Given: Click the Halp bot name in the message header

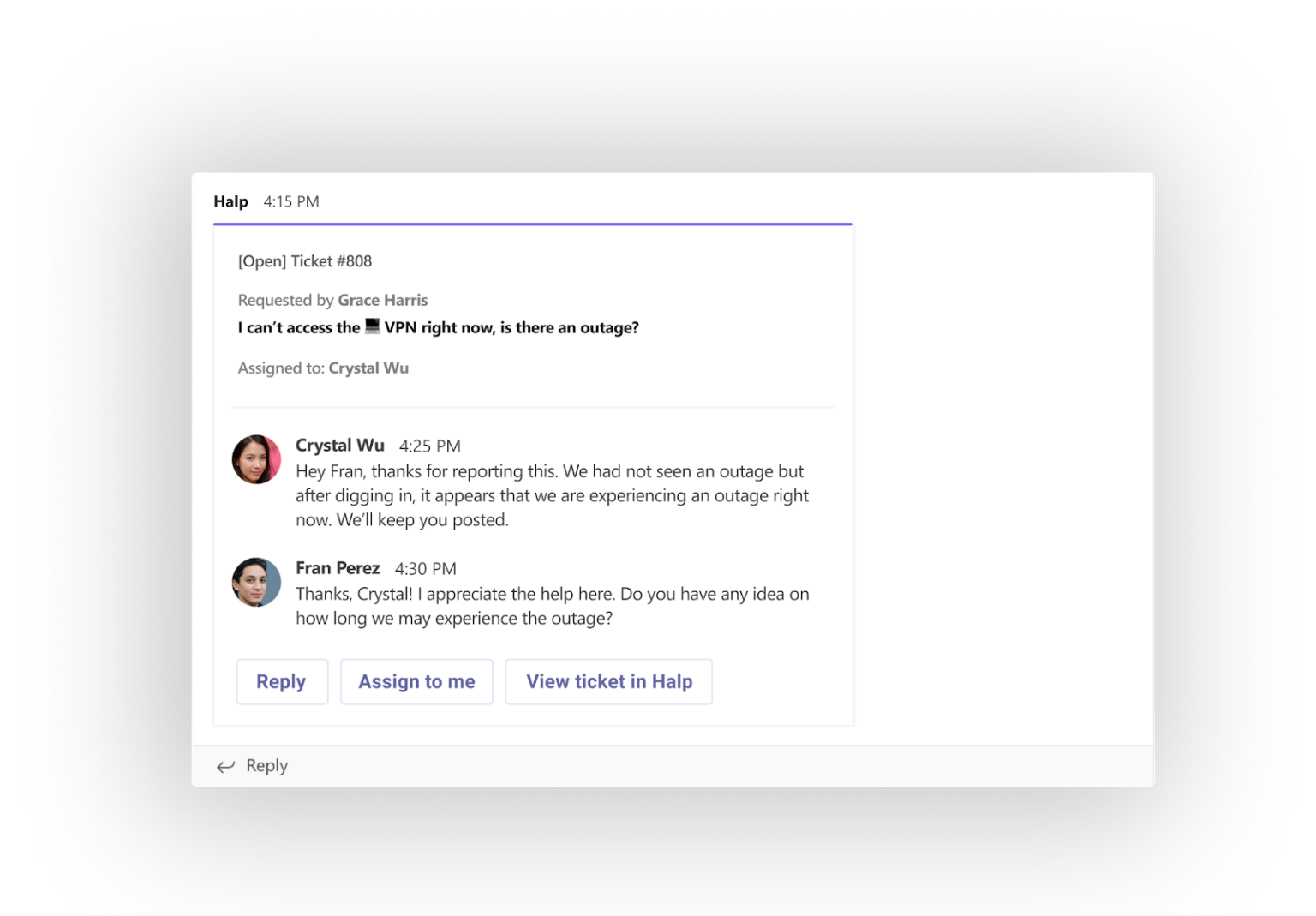Looking at the screenshot, I should (230, 201).
